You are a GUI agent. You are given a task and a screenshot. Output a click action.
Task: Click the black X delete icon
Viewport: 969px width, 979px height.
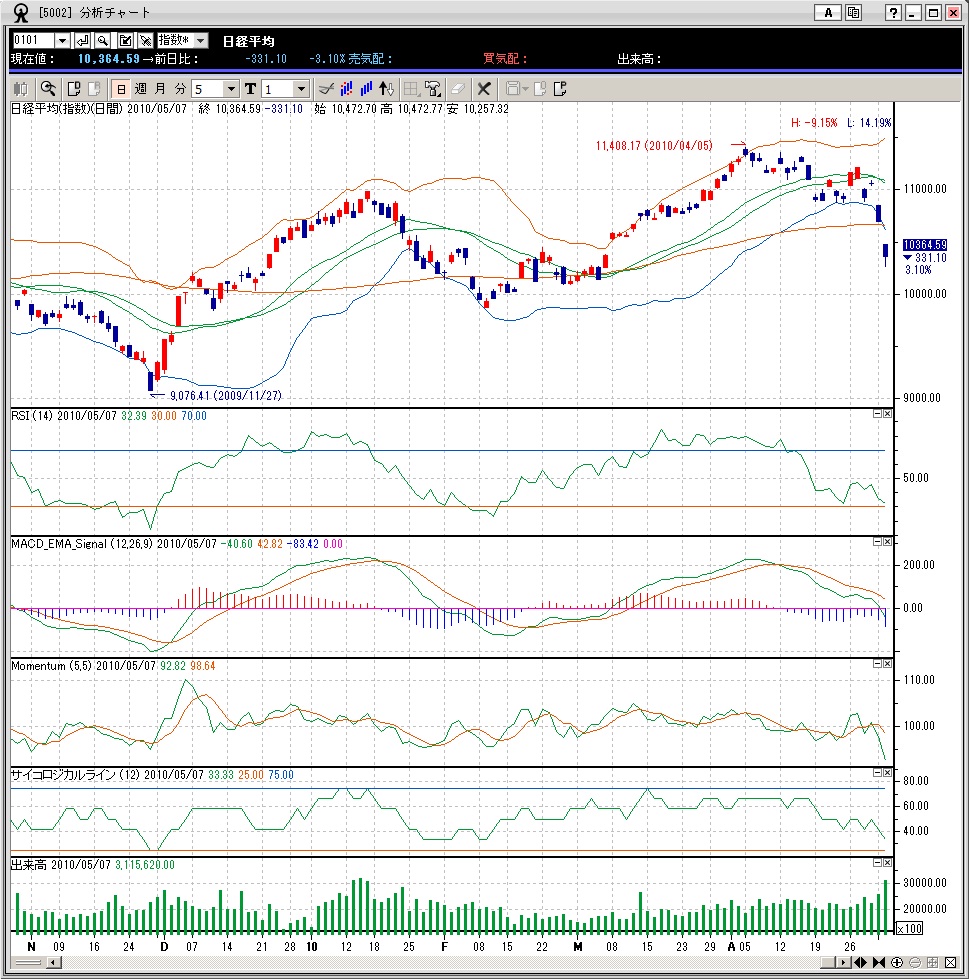point(484,89)
